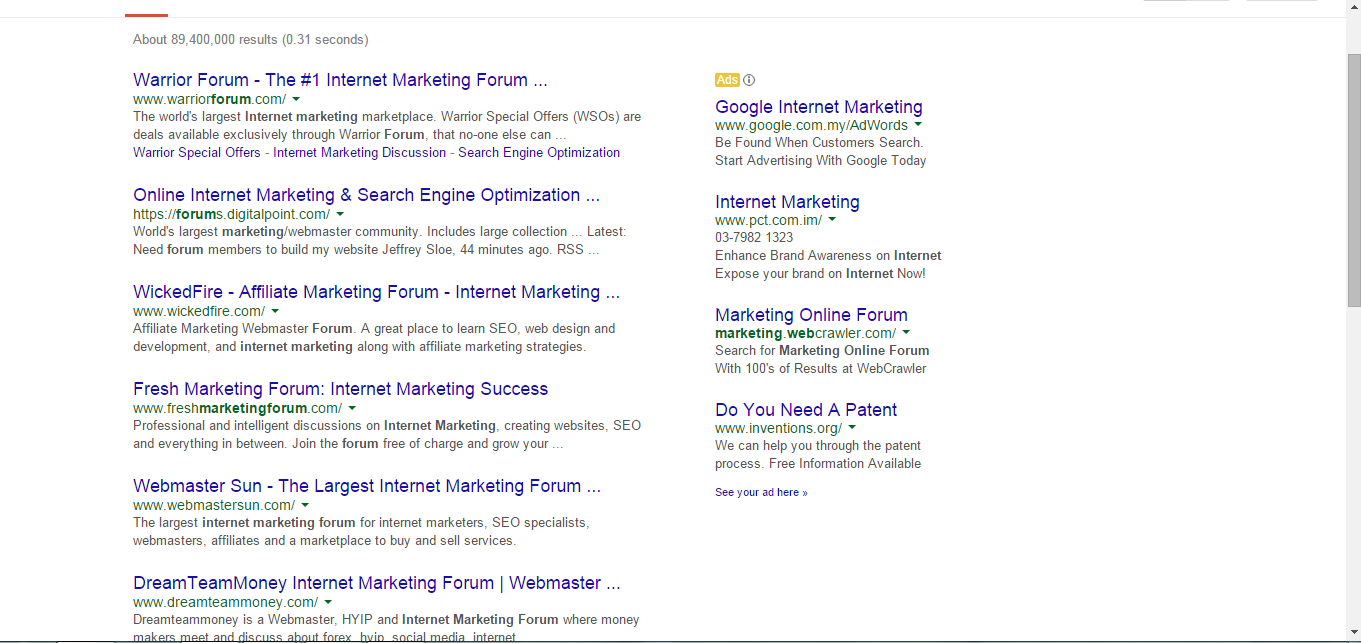Expand dropdown arrow next to www.google.com.my/AdWords
1361x643 pixels.
pos(918,125)
